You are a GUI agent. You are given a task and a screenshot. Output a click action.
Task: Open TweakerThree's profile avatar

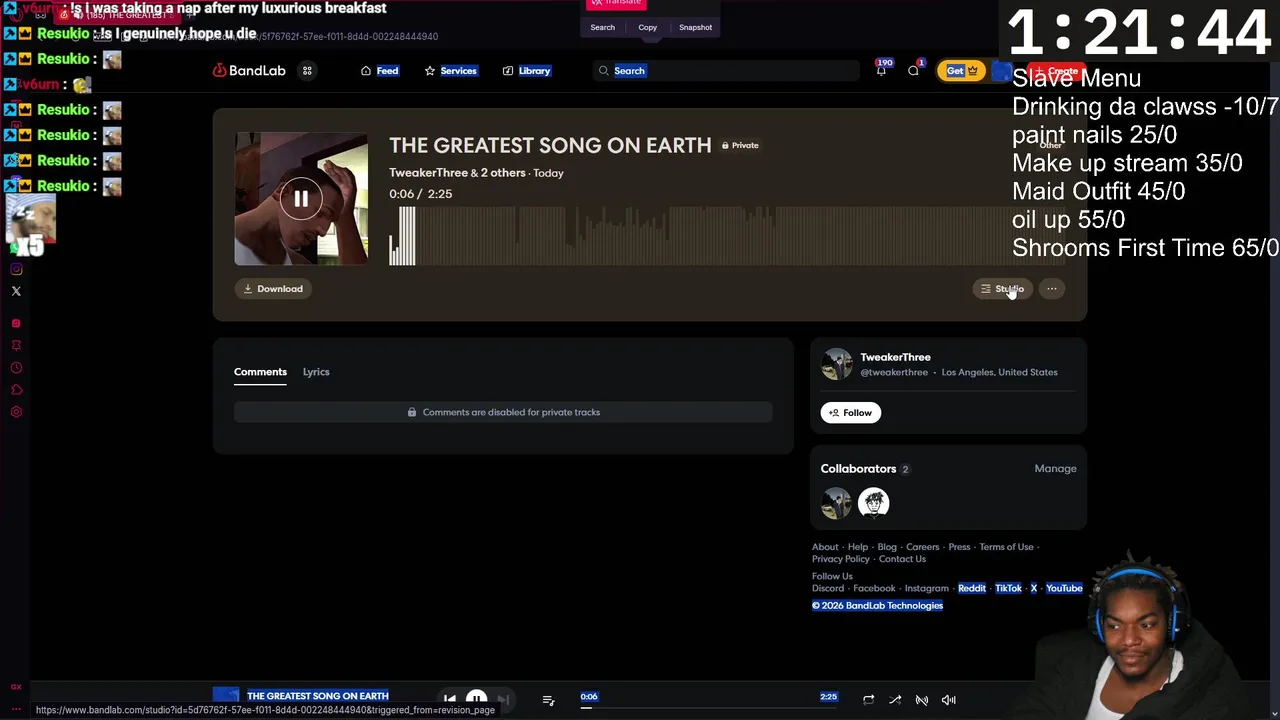(837, 364)
